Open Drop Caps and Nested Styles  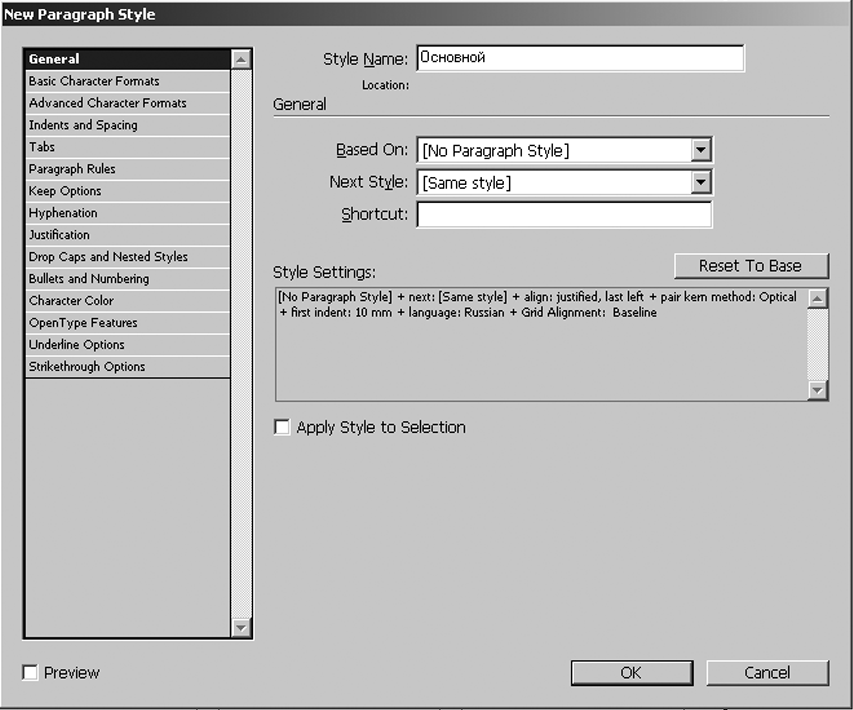[x=128, y=257]
